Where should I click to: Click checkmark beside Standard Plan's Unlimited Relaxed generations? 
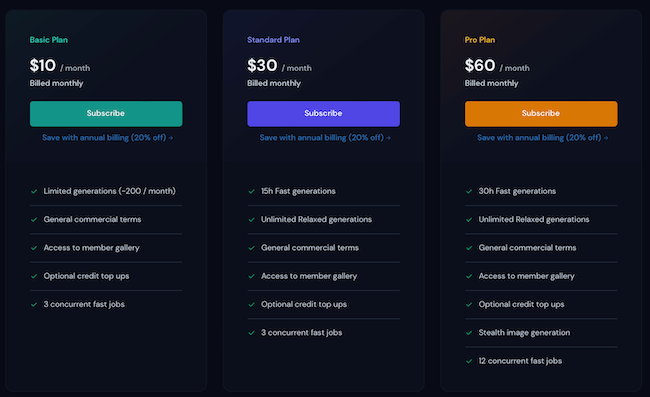[x=251, y=220]
